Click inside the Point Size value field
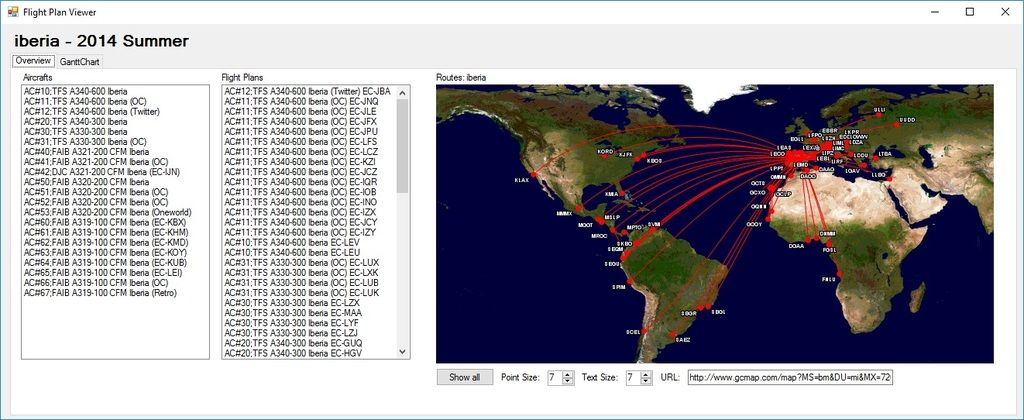The height and width of the screenshot is (420, 1024). pos(555,378)
